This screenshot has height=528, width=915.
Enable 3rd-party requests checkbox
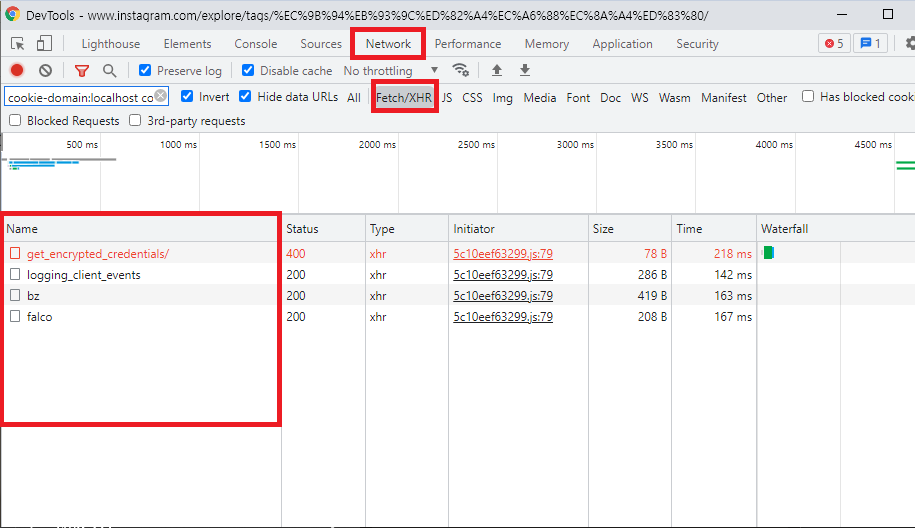coord(135,120)
